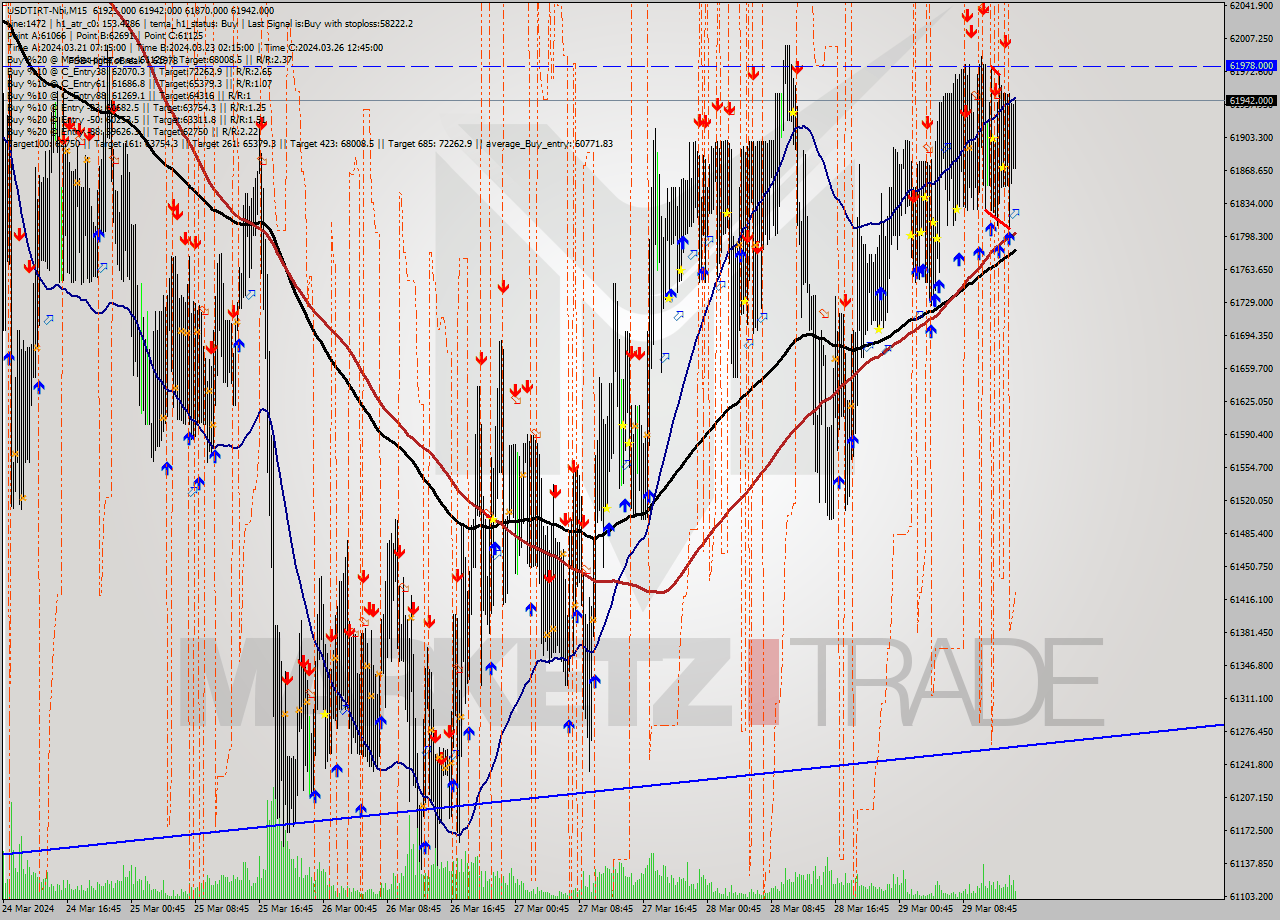Click the '29 Mar 08:45' time axis label
Screen dimensions: 1280x920
coord(990,909)
